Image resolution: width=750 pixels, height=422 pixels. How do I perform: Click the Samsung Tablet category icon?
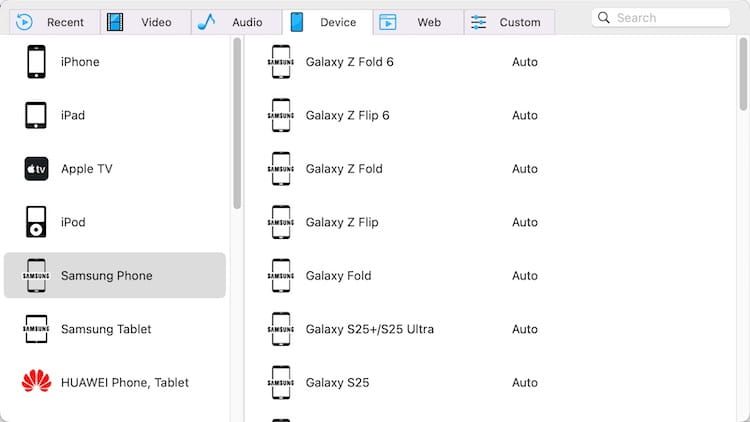(x=36, y=329)
